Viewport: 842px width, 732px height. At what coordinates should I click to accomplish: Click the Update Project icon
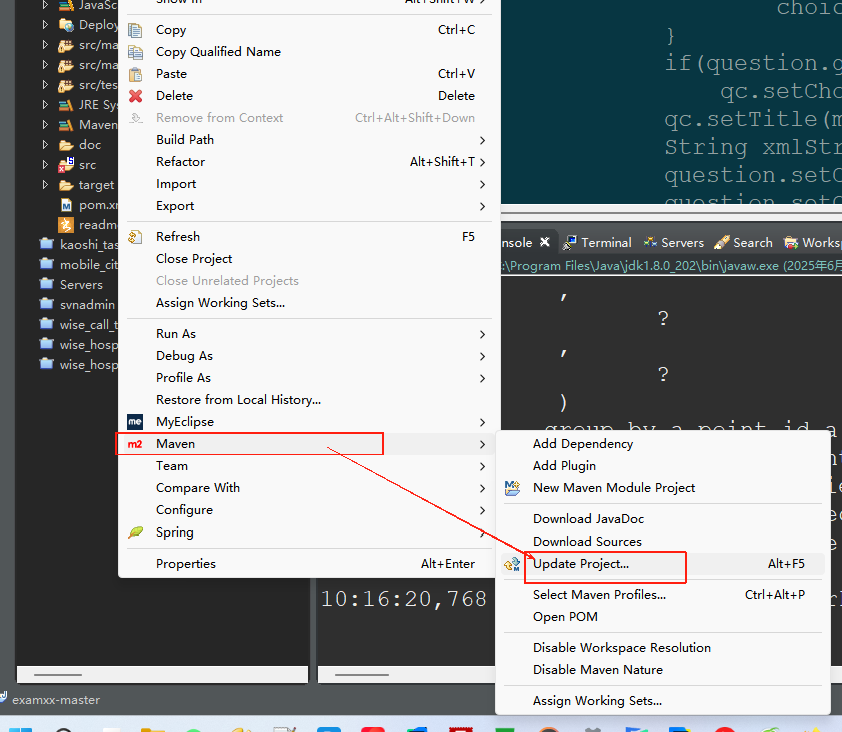(x=512, y=564)
